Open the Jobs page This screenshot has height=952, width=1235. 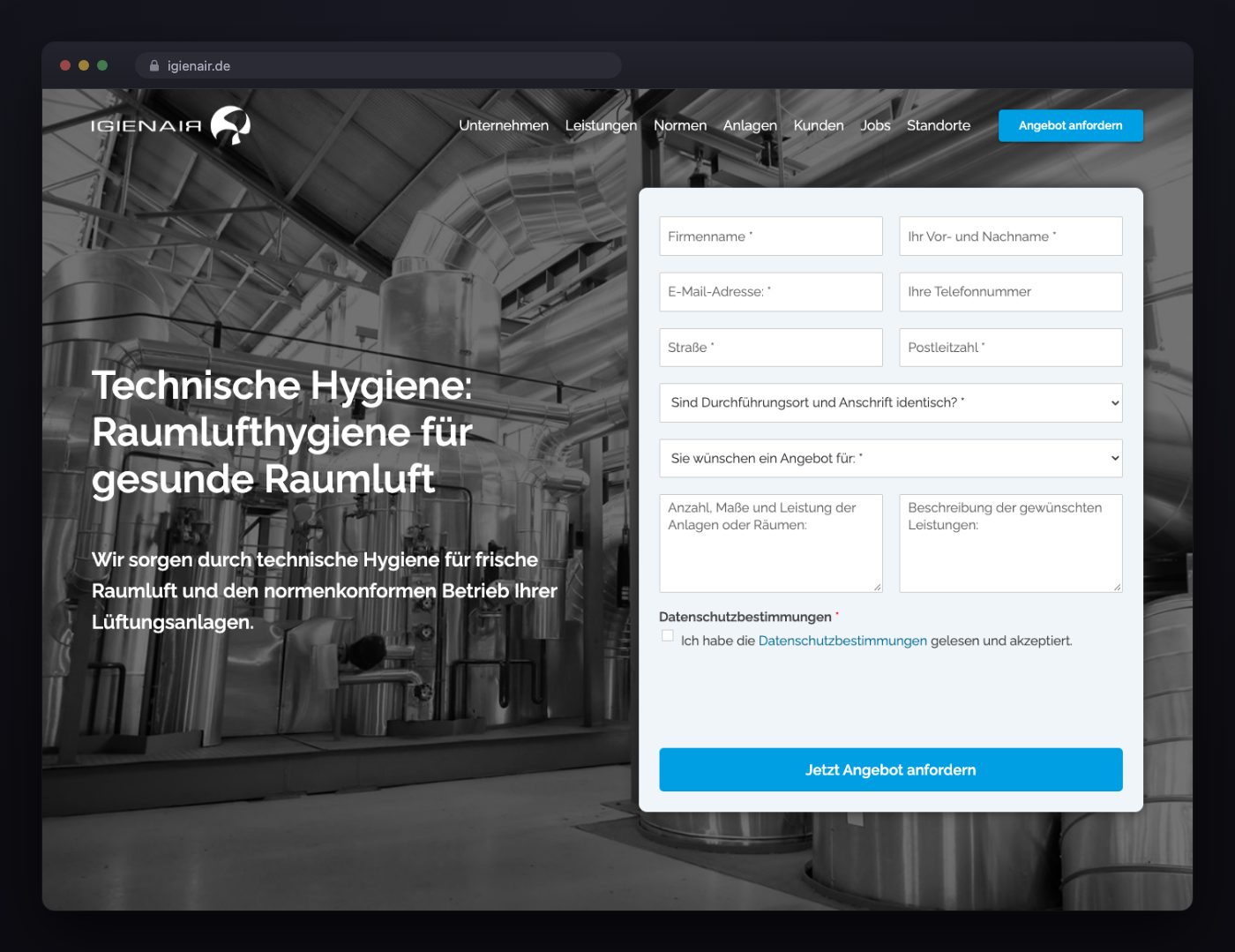[x=875, y=125]
